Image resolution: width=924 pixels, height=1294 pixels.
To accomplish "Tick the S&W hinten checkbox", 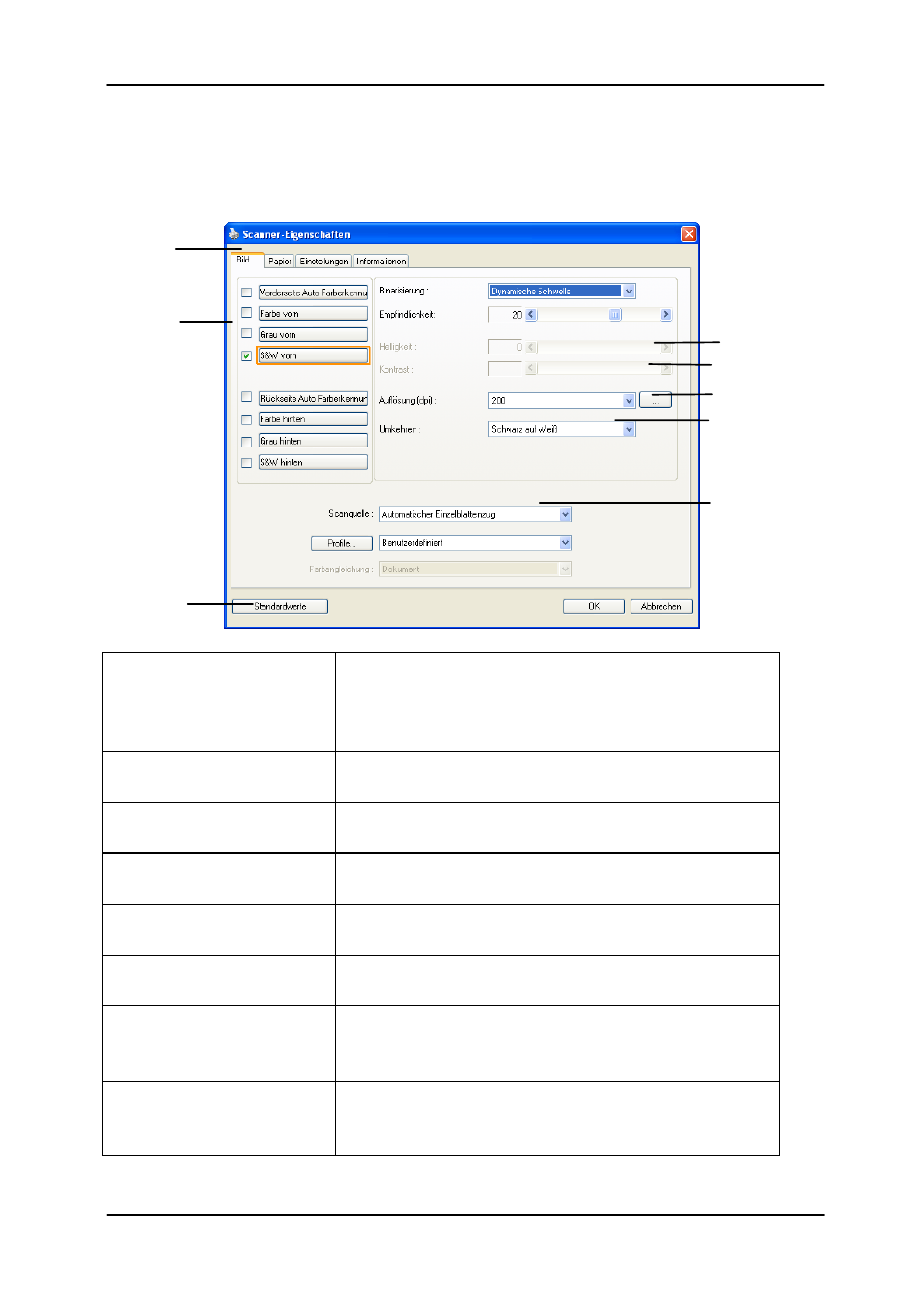I will (x=247, y=463).
